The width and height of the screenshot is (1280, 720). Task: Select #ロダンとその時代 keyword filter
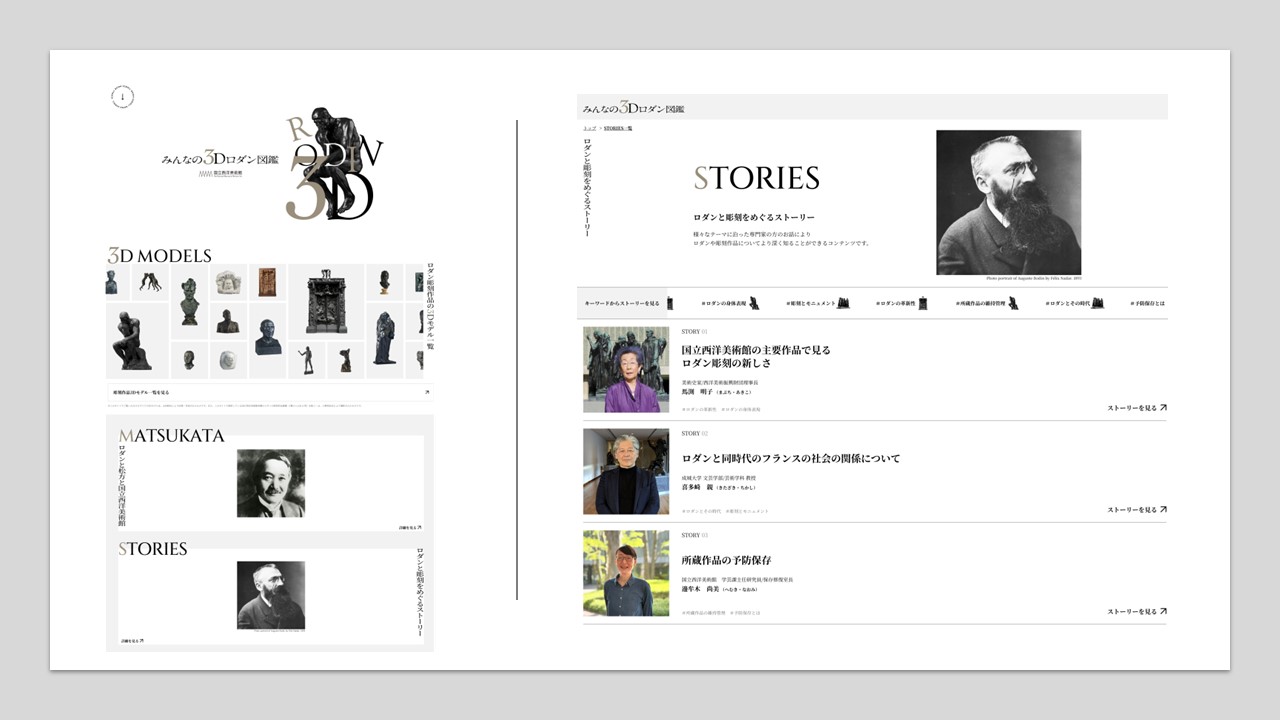pyautogui.click(x=1067, y=302)
